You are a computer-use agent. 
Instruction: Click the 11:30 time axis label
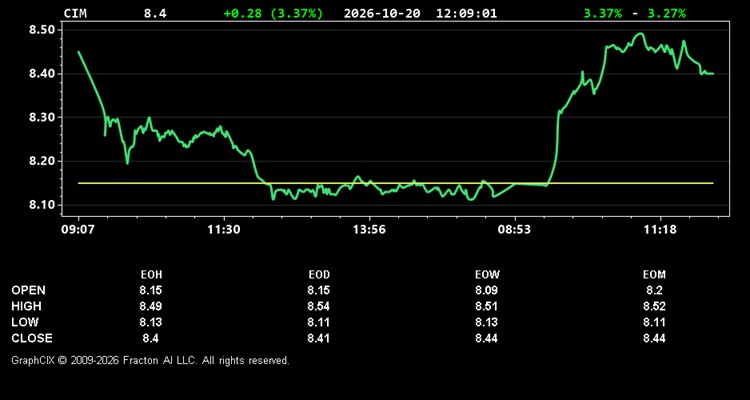click(x=224, y=230)
